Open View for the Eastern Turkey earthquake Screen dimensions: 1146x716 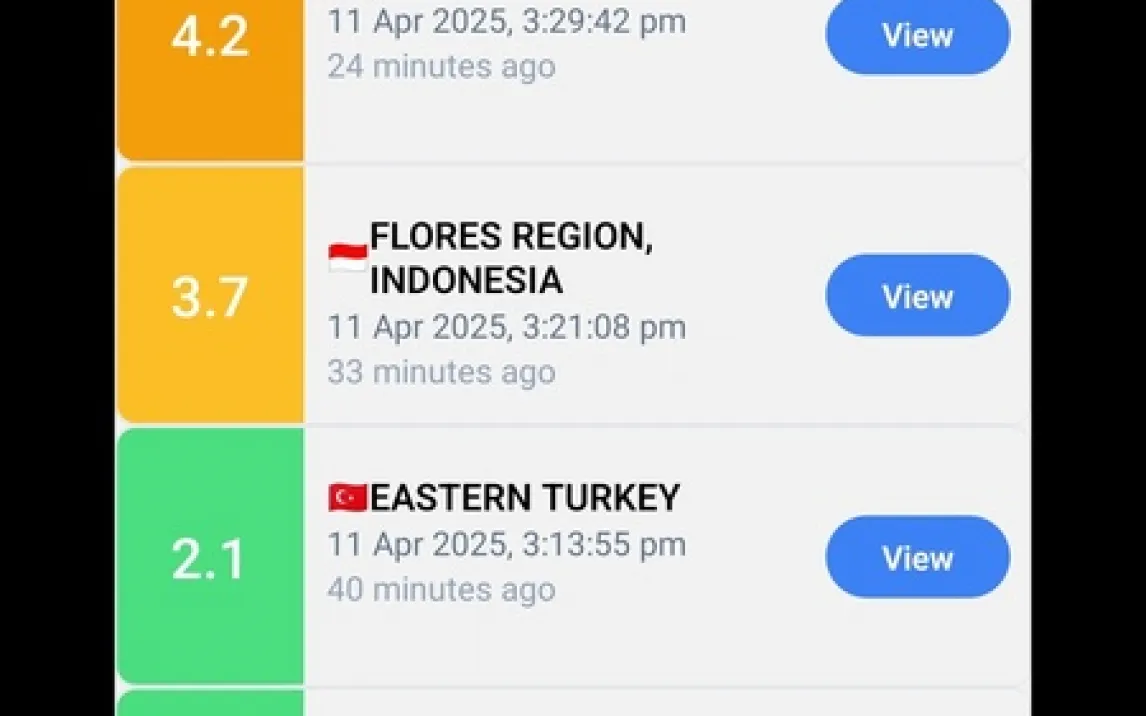pyautogui.click(x=917, y=557)
